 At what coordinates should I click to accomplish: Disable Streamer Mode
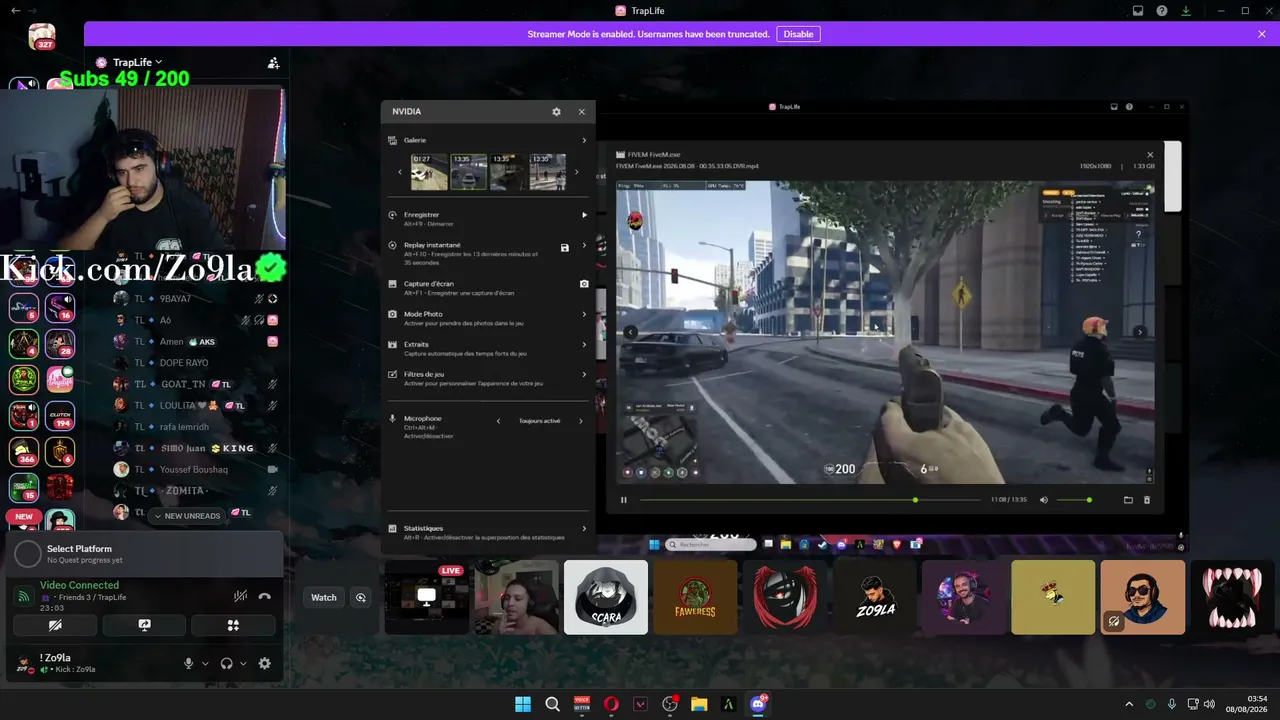pos(798,34)
